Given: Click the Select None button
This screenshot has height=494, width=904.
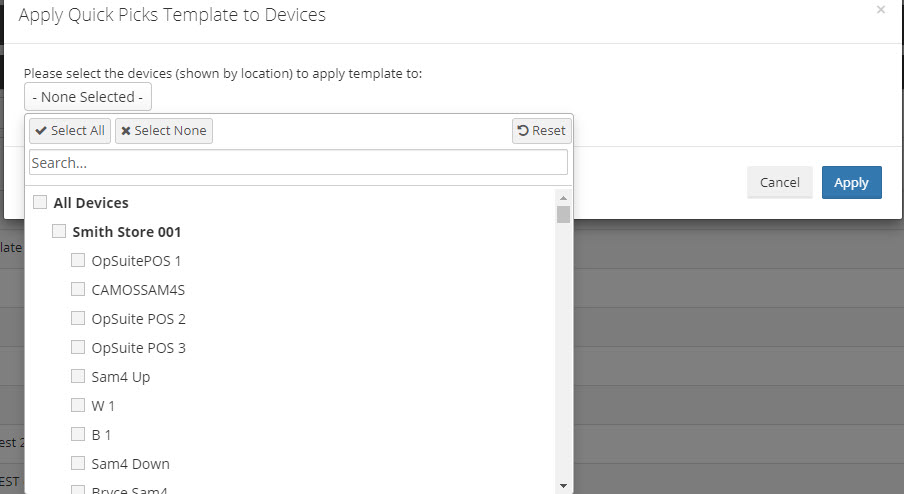Looking at the screenshot, I should coord(164,131).
